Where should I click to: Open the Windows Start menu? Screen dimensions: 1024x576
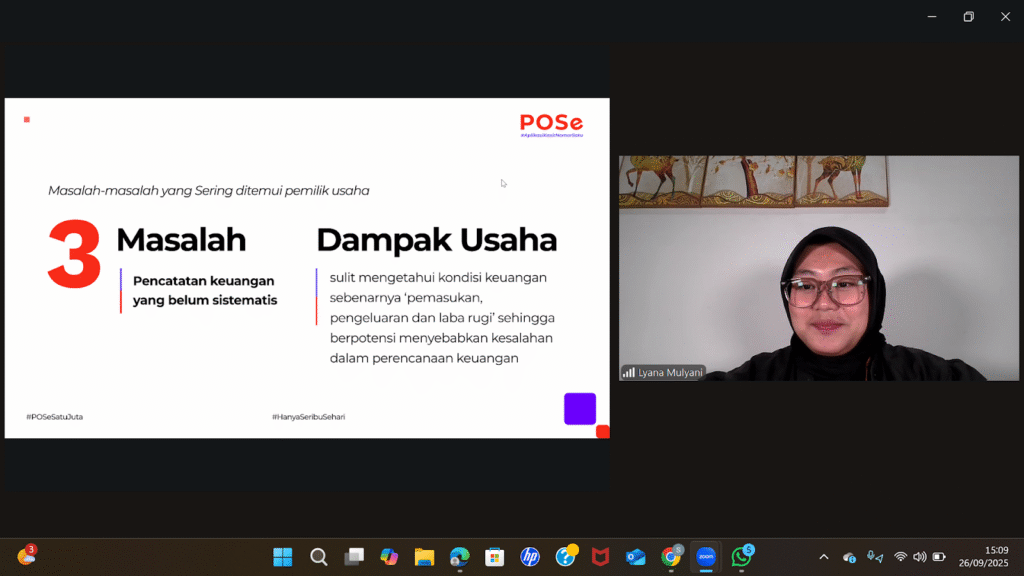tap(283, 557)
